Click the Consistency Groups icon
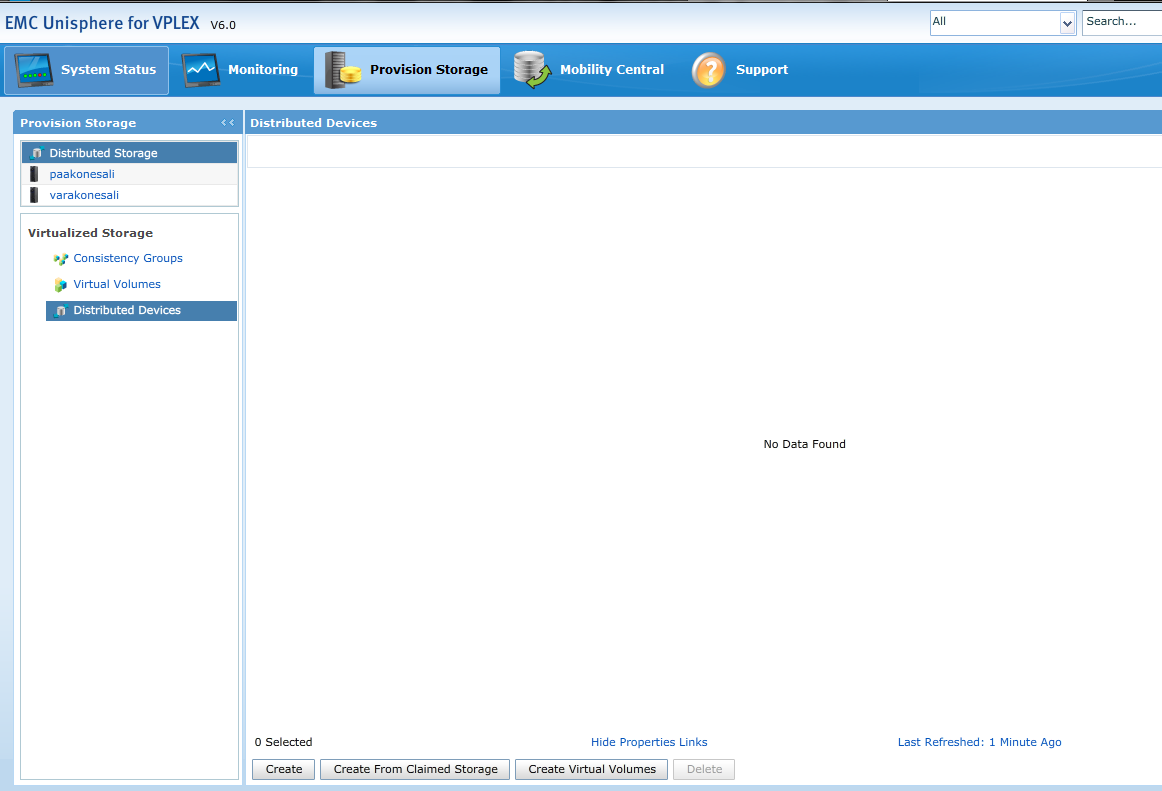 (x=61, y=259)
